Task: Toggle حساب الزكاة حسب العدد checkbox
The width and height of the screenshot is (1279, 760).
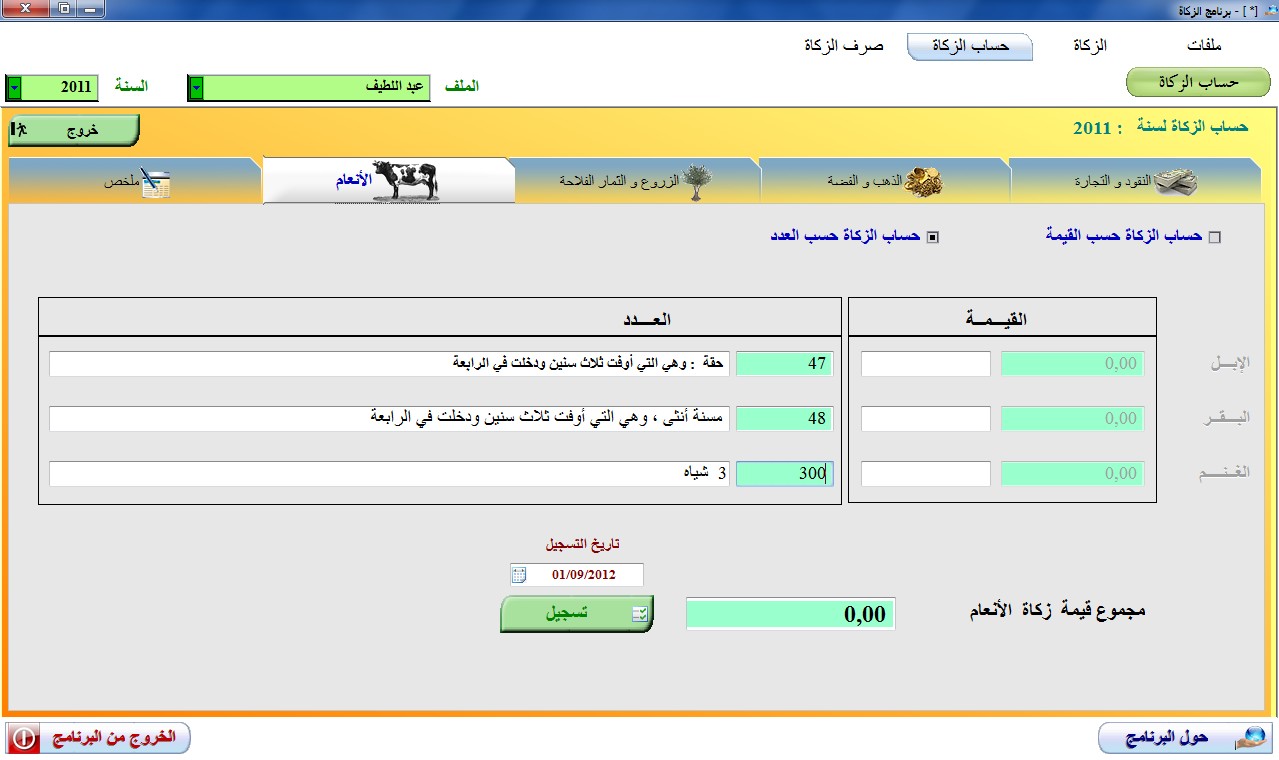Action: click(x=933, y=237)
